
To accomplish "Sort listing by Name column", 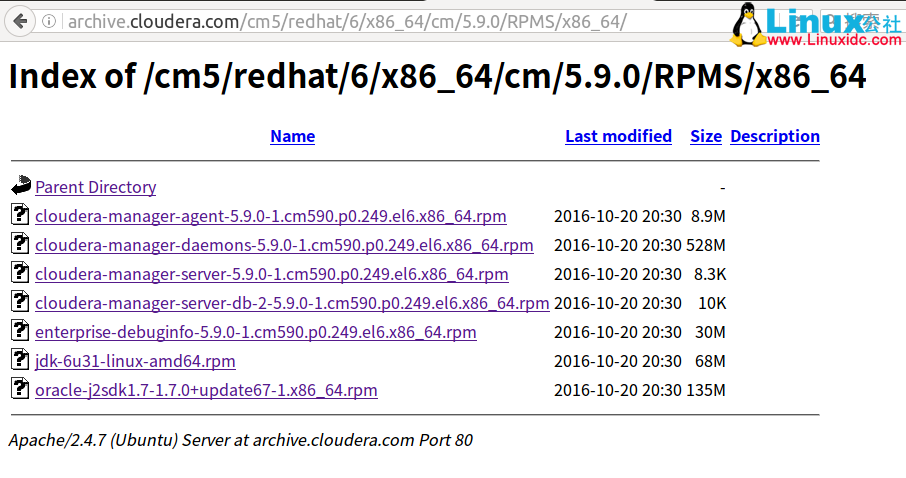I will 292,136.
